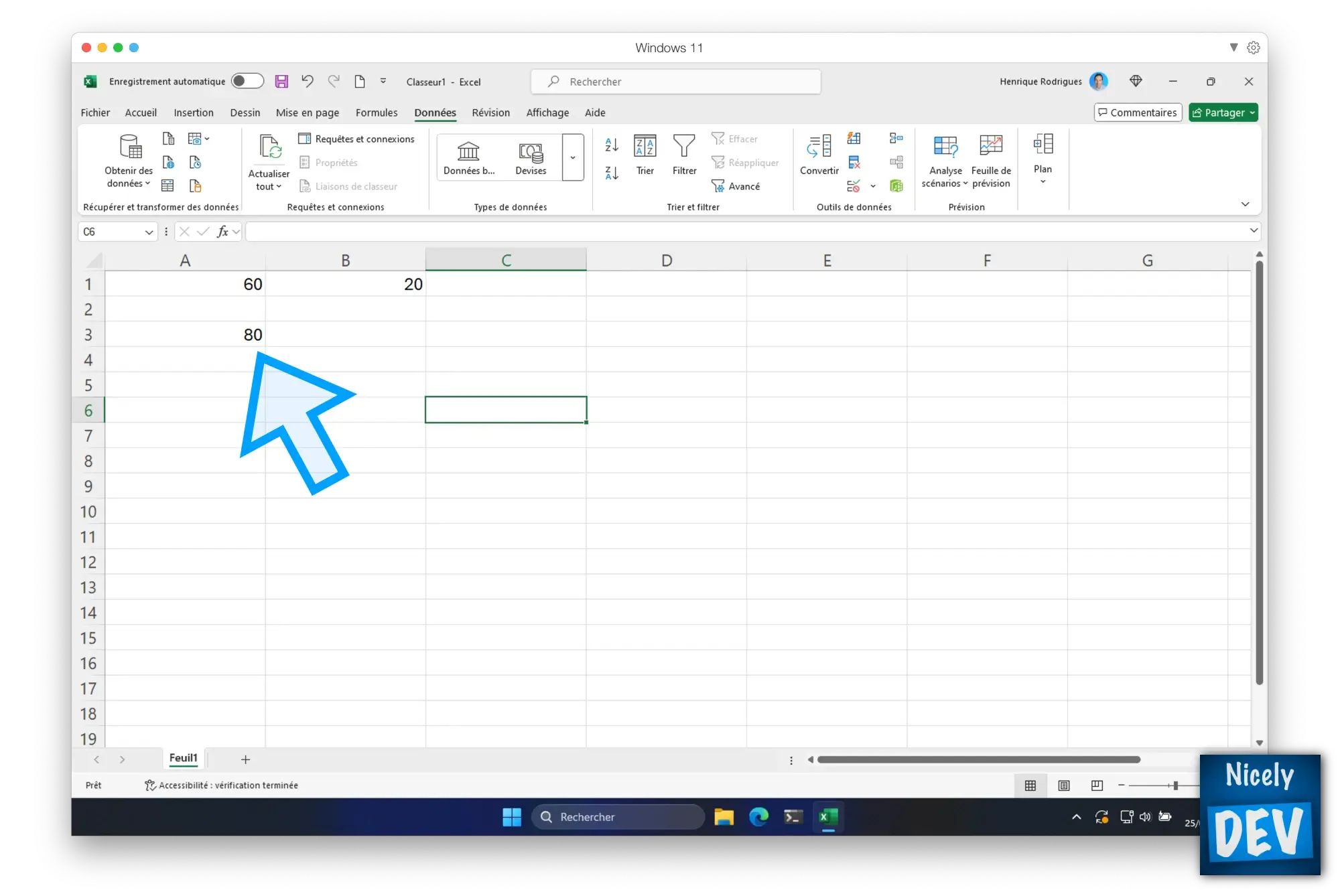1340x896 pixels.
Task: Click the zoom slider handle
Action: 1176,786
